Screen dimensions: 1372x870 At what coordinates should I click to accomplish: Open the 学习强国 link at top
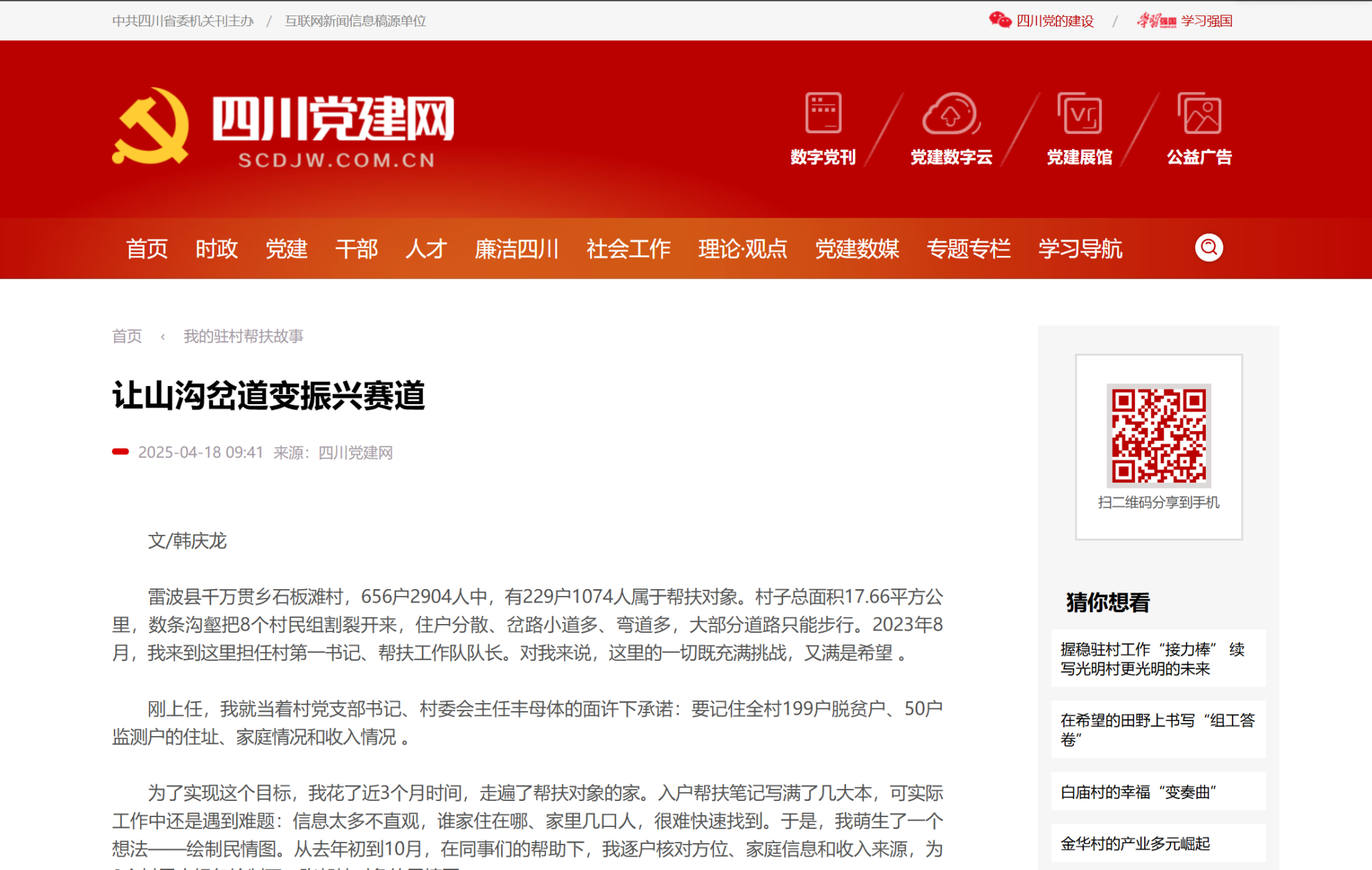(1207, 21)
